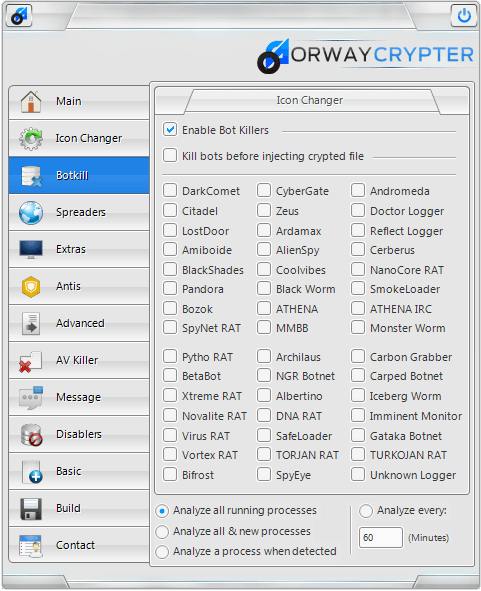The height and width of the screenshot is (591, 481).
Task: Tick the Carbon Grabber checkbox
Action: pyautogui.click(x=358, y=356)
